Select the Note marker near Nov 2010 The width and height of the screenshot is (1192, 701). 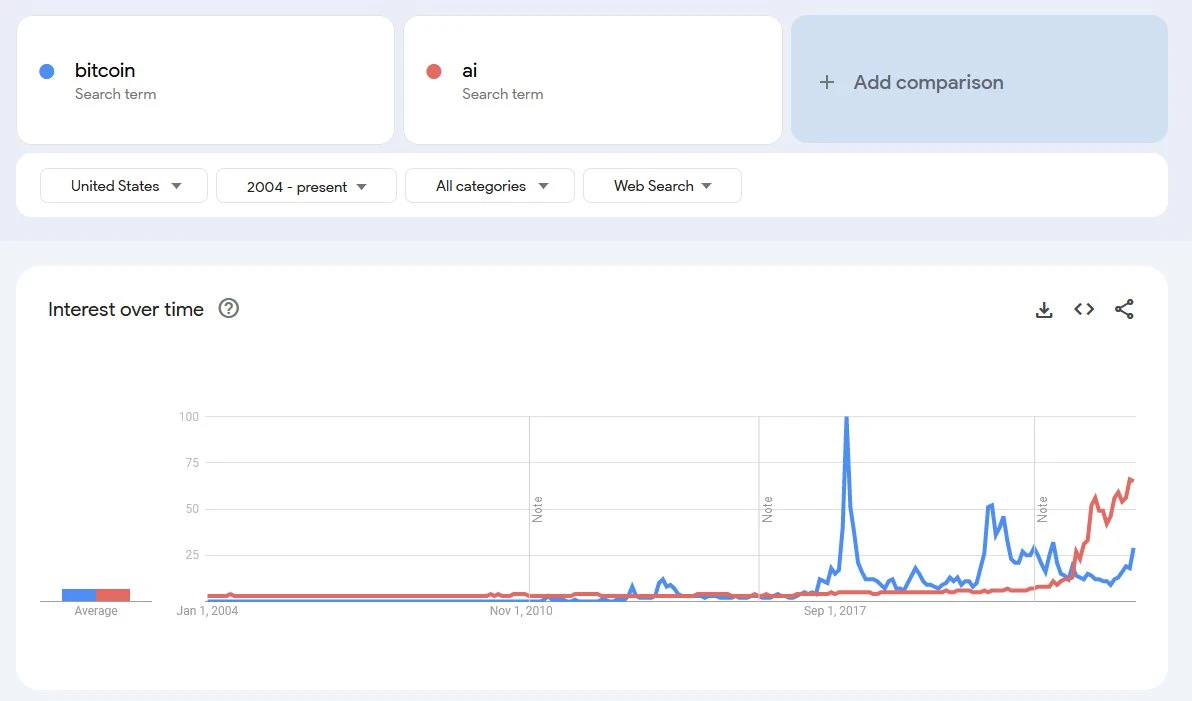537,509
